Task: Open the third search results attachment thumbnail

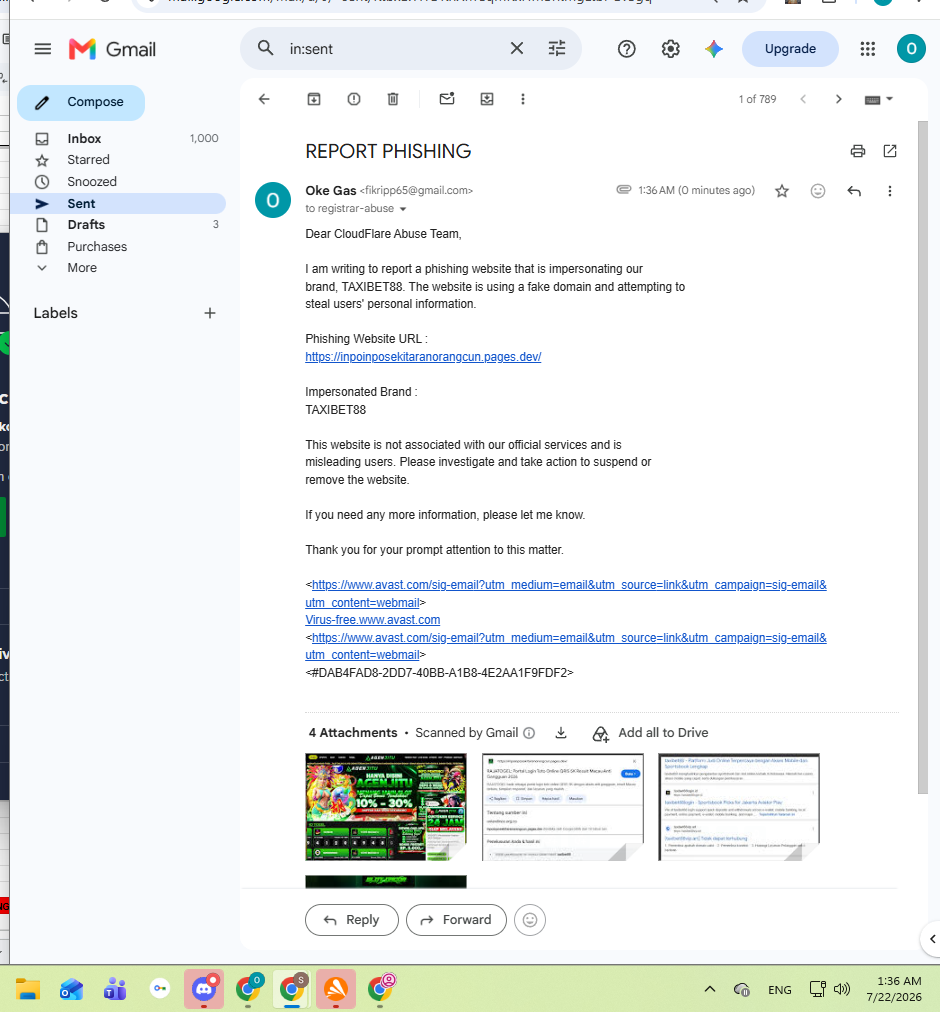Action: point(739,807)
